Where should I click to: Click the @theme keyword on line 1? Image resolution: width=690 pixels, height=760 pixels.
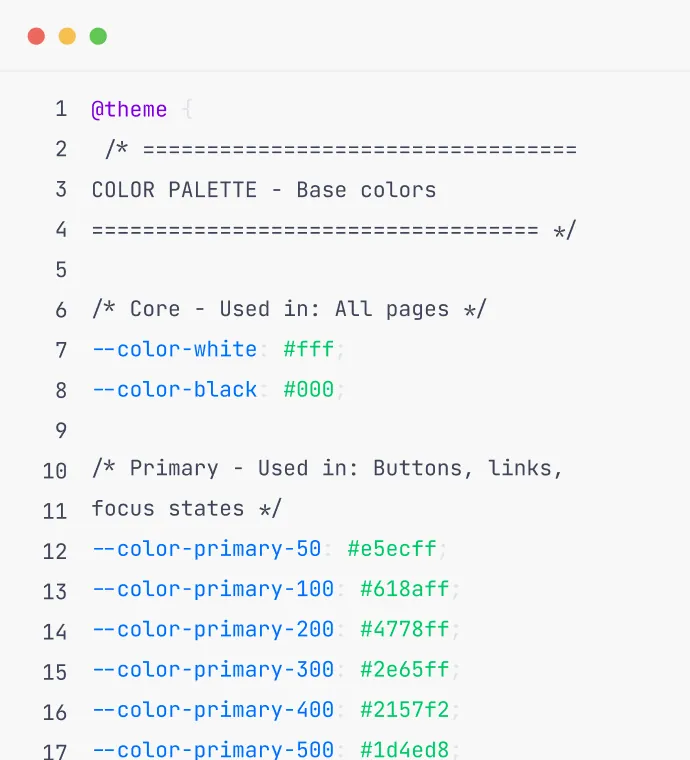click(129, 110)
